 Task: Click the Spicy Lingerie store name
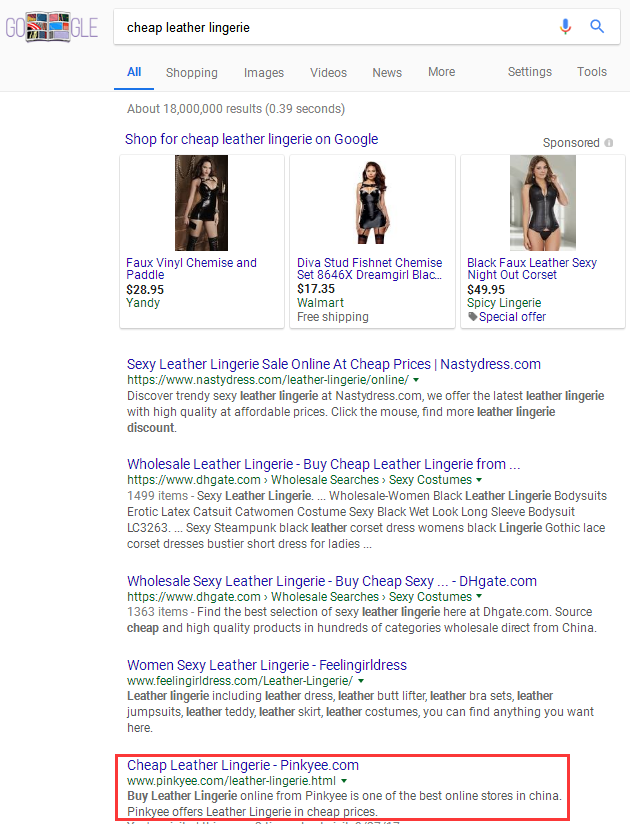[504, 303]
